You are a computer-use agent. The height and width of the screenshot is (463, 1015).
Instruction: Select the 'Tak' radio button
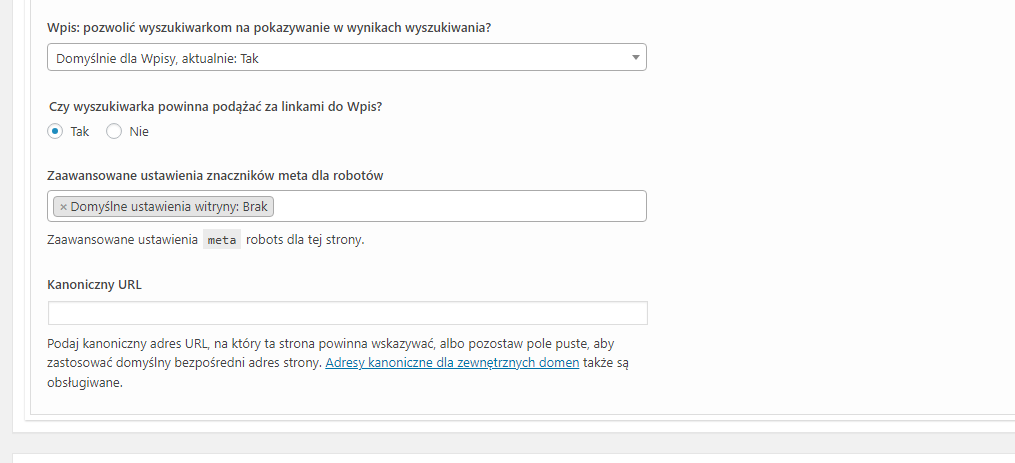click(x=55, y=131)
